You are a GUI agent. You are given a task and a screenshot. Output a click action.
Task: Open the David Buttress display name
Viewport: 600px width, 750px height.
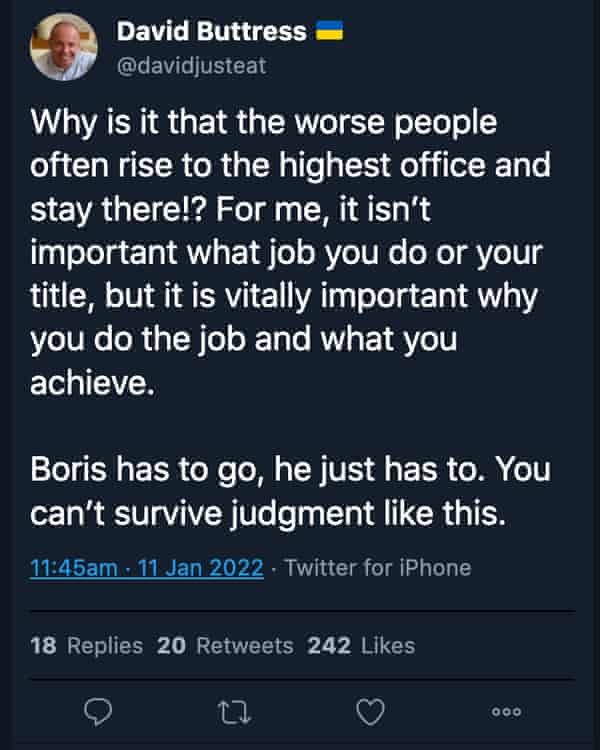211,32
